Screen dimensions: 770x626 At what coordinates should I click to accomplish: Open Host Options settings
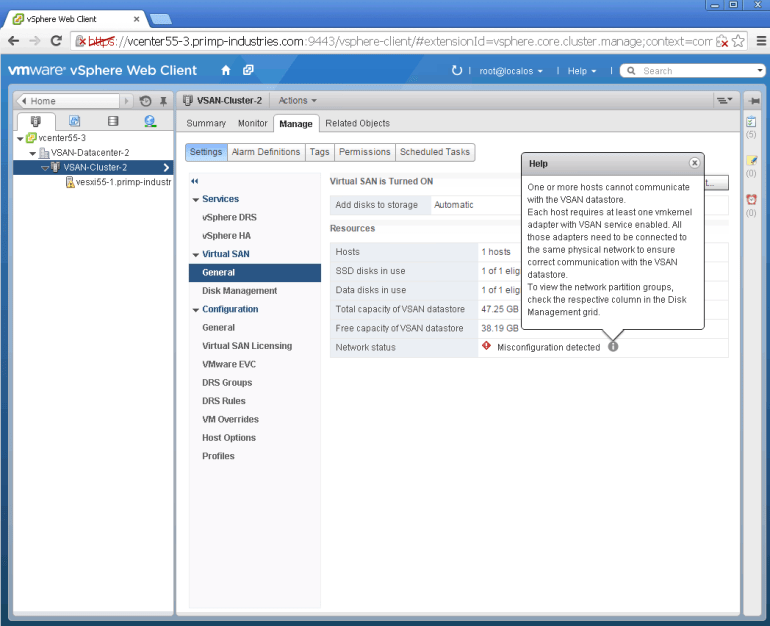(229, 437)
